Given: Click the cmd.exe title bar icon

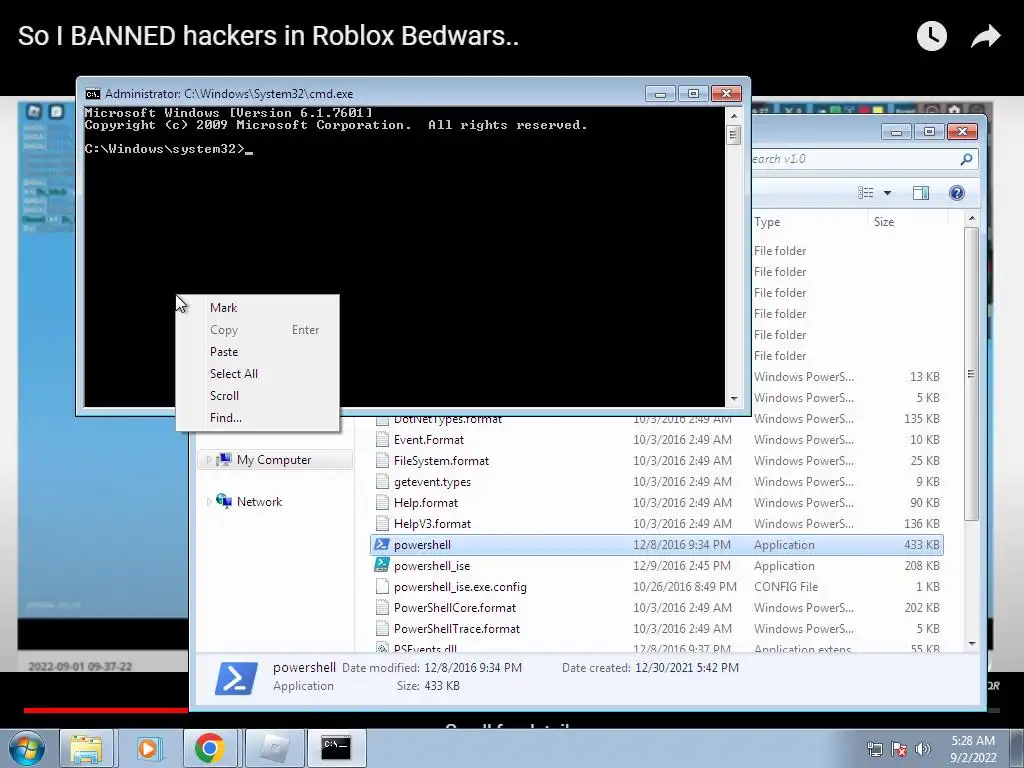Looking at the screenshot, I should pyautogui.click(x=93, y=93).
